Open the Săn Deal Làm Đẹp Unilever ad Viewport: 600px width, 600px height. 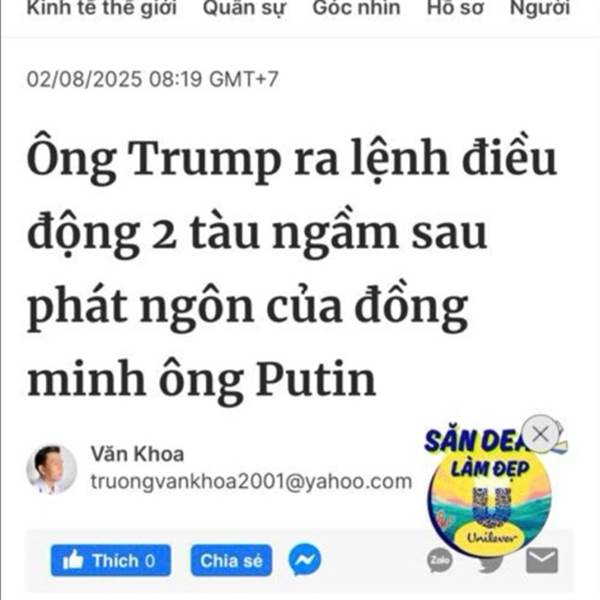pos(491,497)
